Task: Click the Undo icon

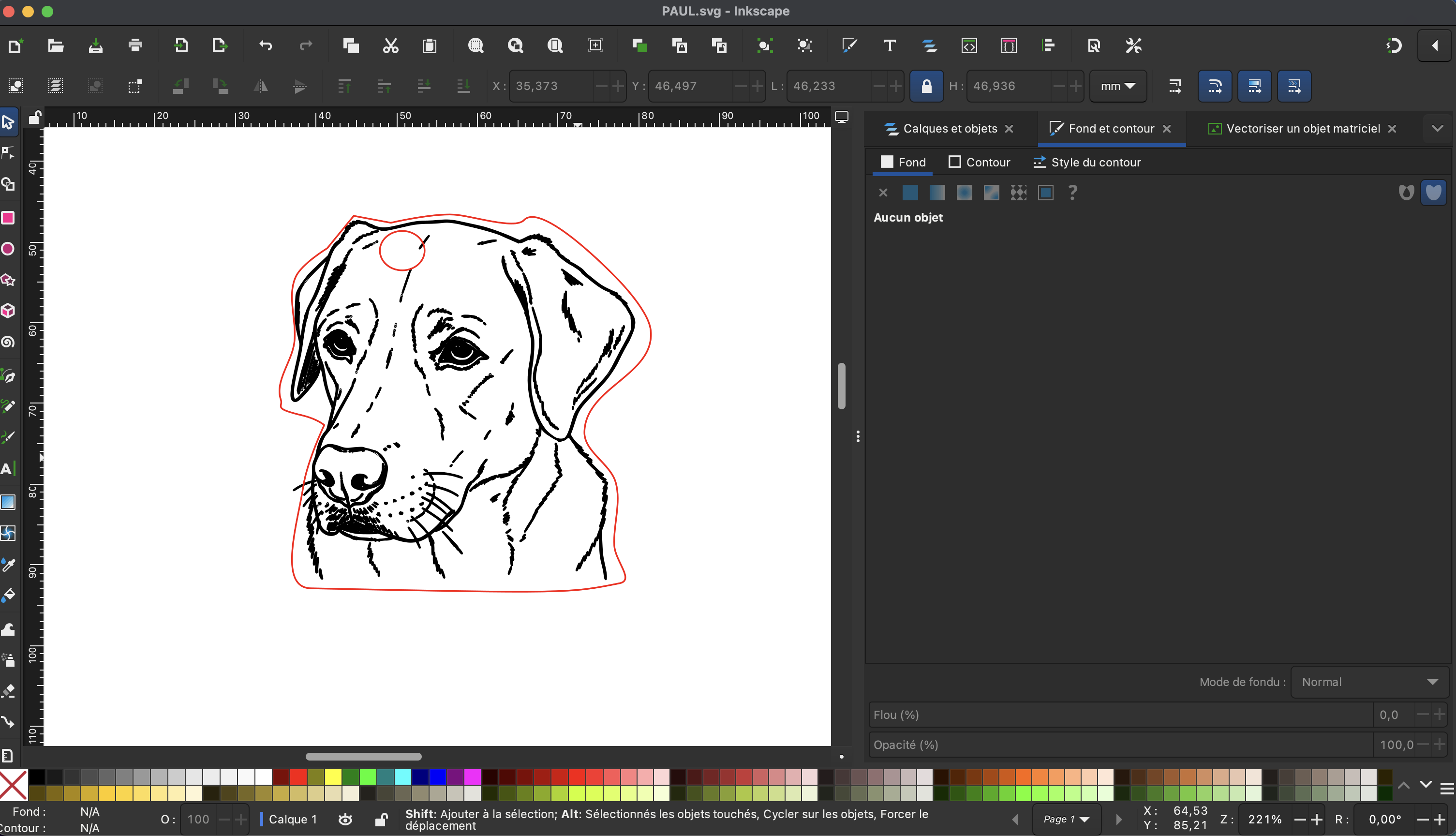Action: pos(265,45)
